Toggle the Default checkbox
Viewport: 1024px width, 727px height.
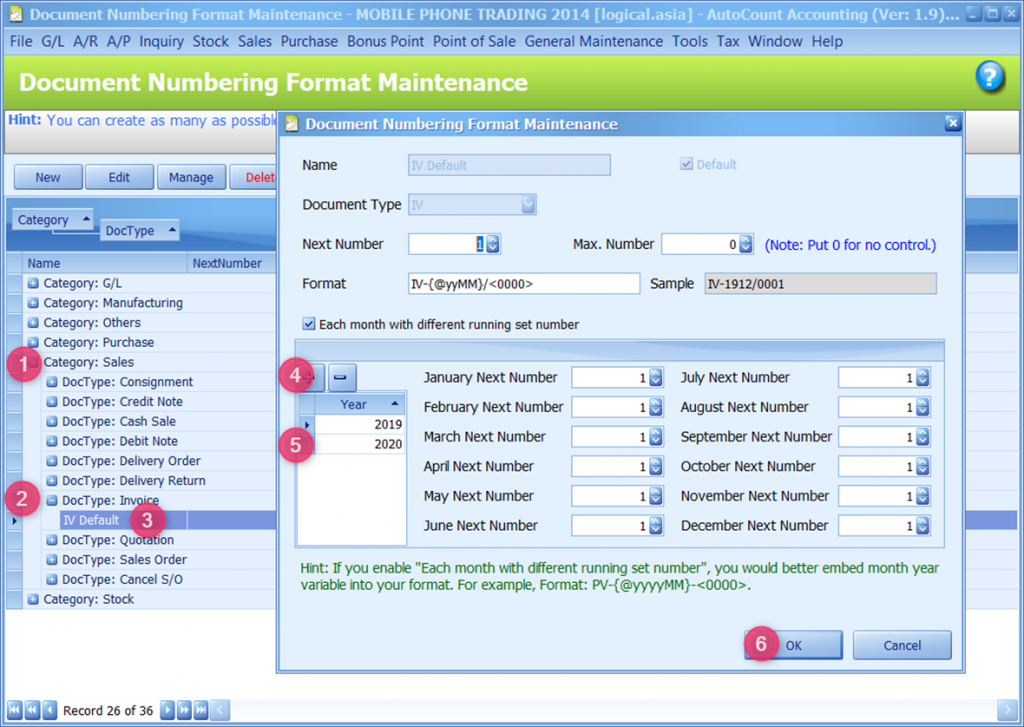coord(686,164)
